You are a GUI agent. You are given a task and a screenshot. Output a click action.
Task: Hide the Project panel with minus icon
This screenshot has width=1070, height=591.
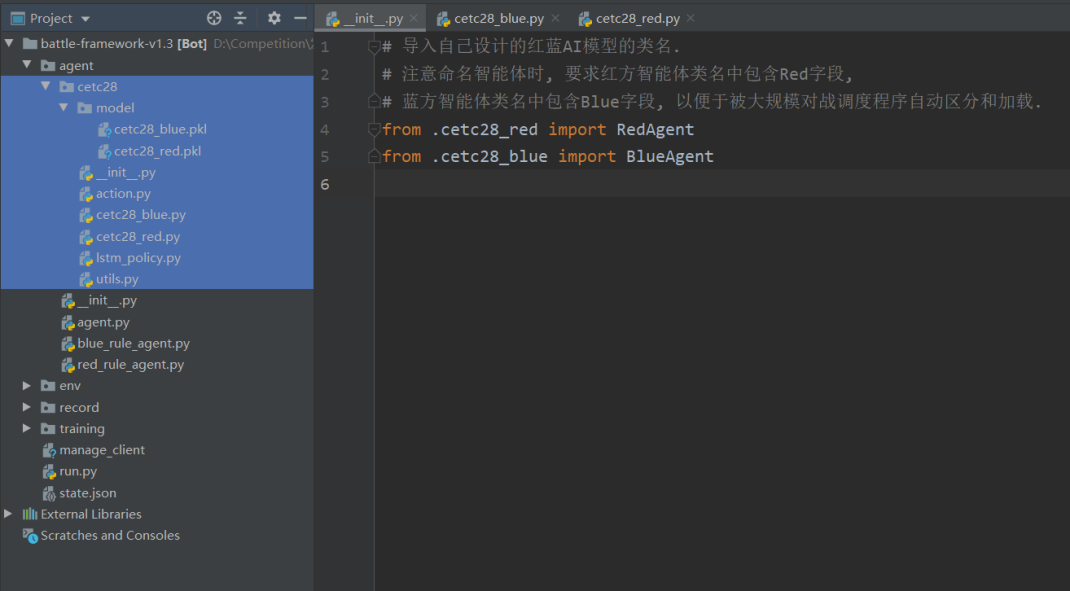(300, 18)
